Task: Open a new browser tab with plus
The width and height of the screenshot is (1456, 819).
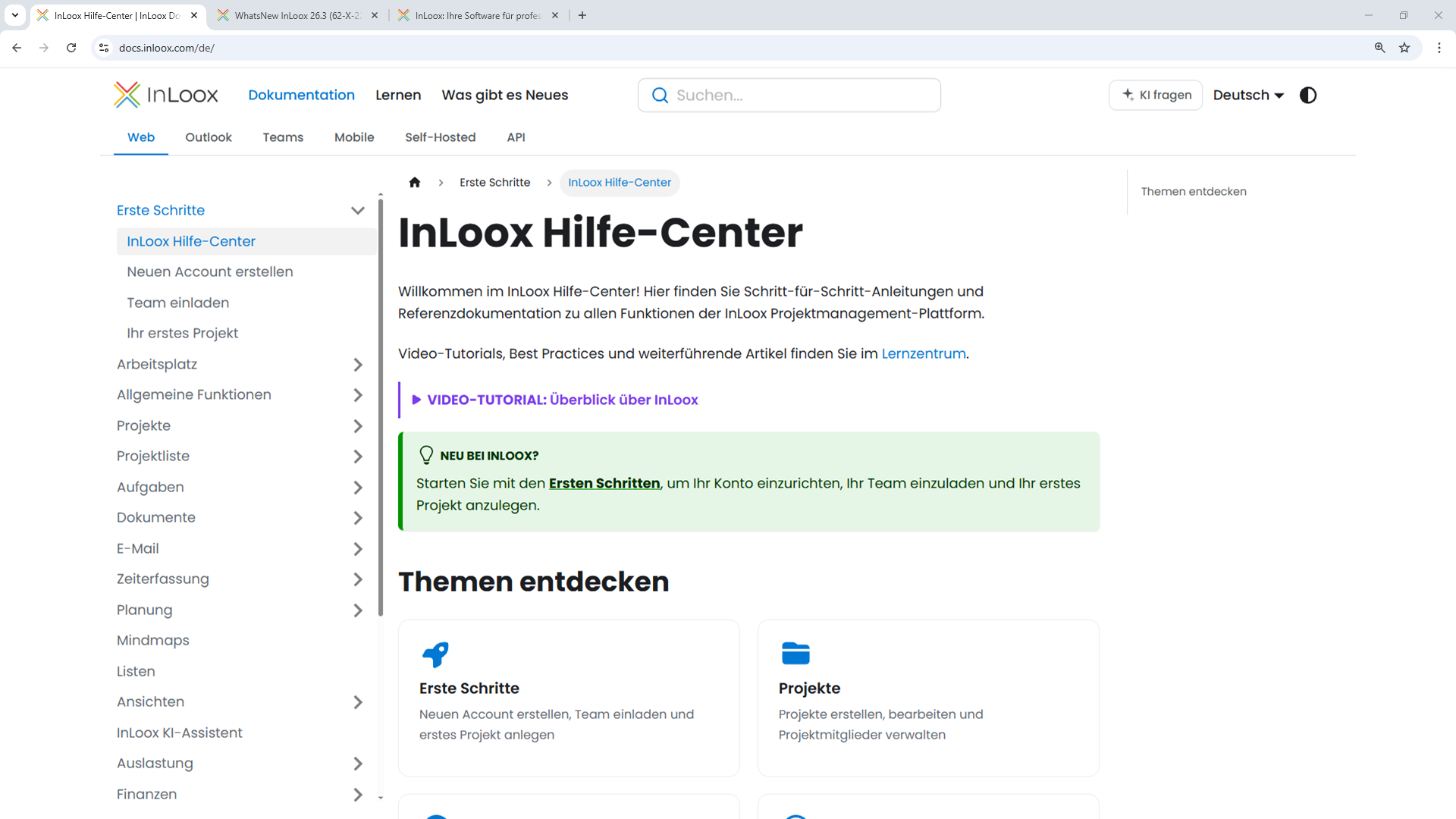Action: pyautogui.click(x=582, y=15)
